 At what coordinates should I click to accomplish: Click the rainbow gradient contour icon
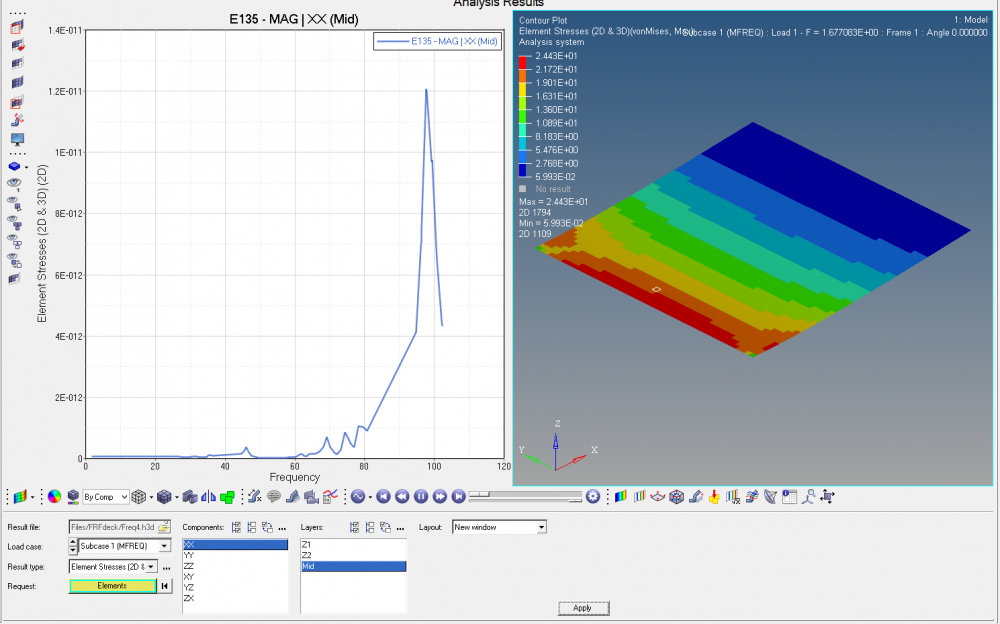tap(621, 496)
